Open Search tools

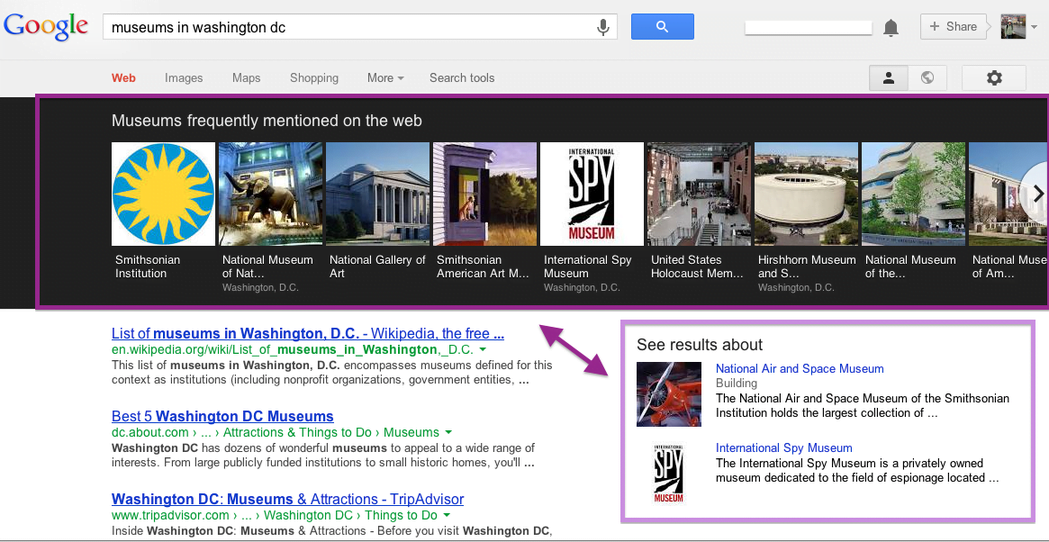pyautogui.click(x=462, y=78)
